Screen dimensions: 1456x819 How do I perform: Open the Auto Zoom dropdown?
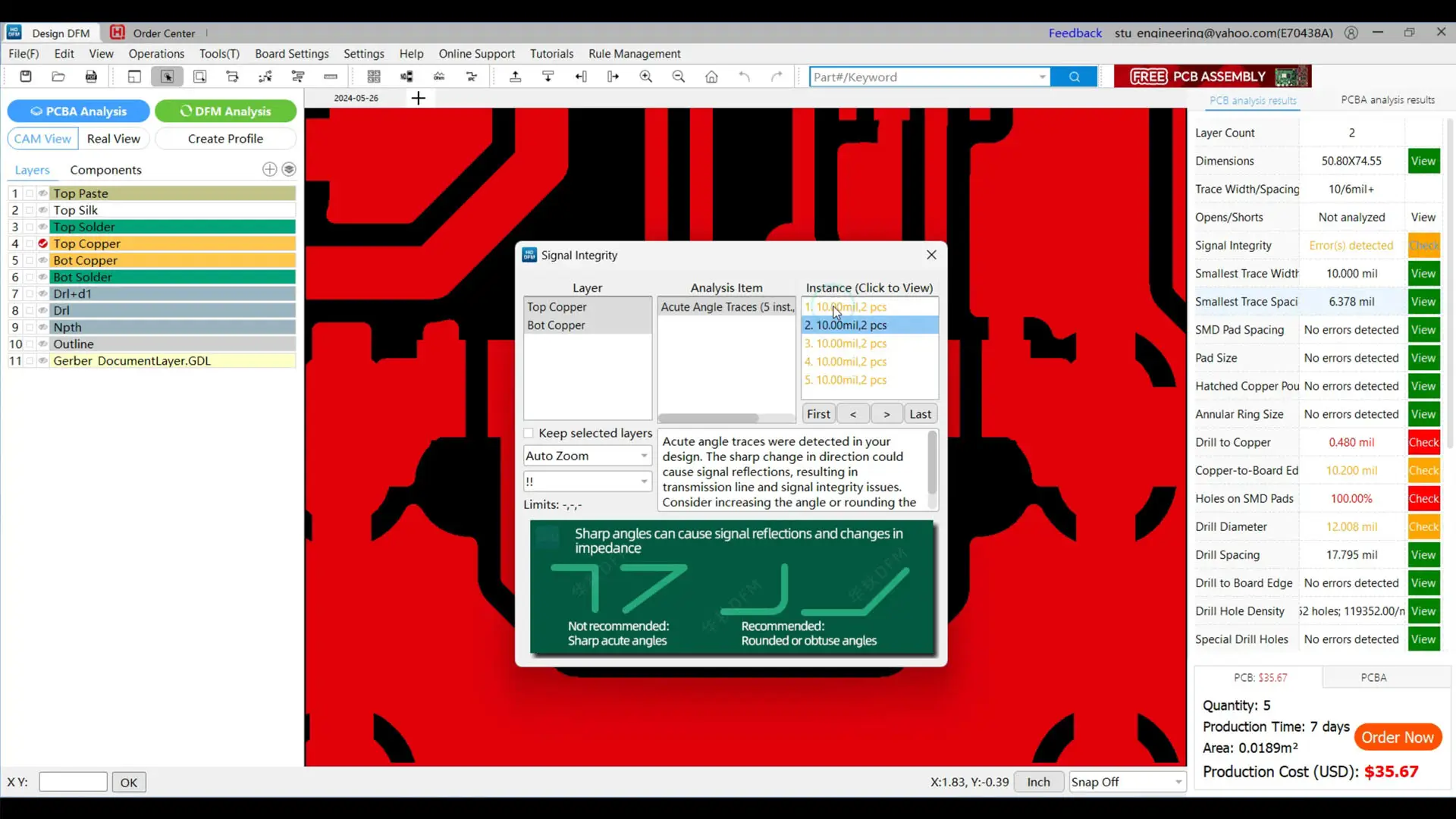point(588,456)
